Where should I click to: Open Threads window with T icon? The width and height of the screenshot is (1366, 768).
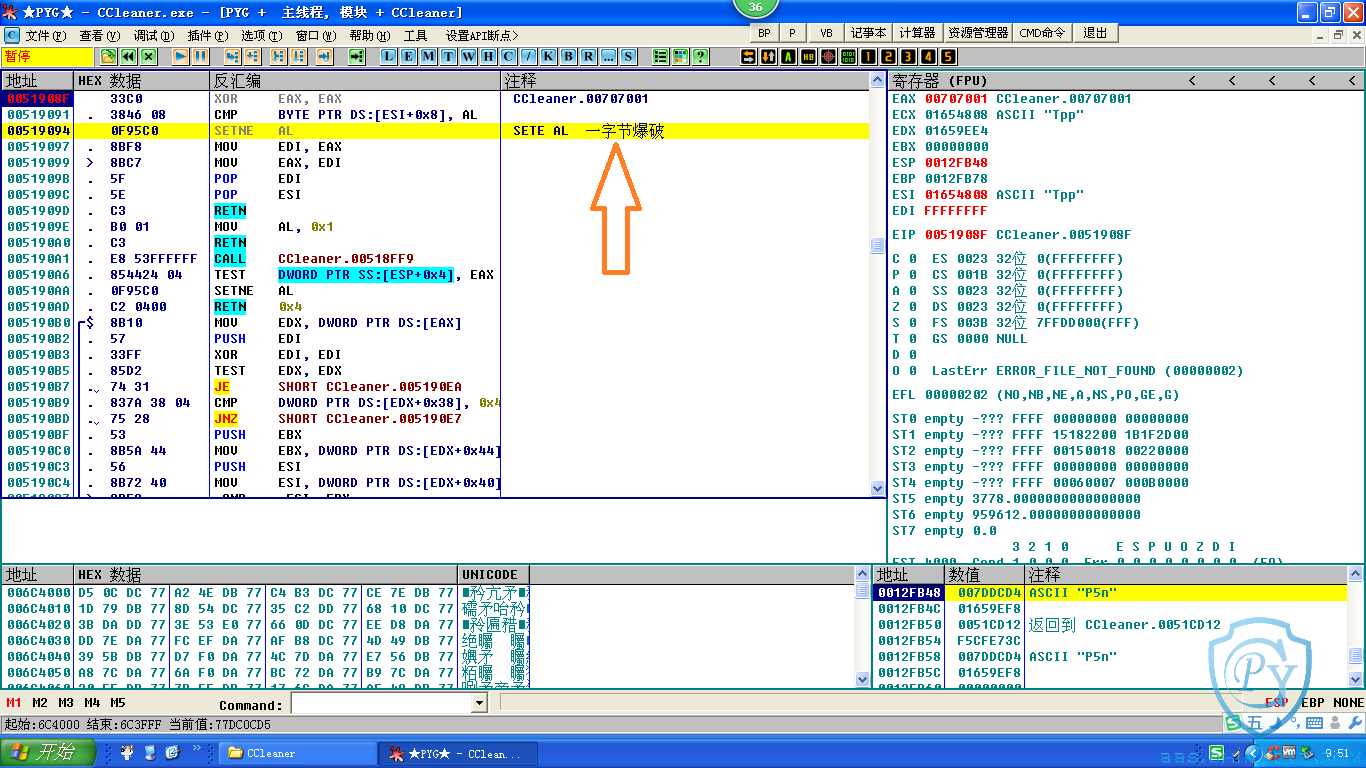(448, 57)
